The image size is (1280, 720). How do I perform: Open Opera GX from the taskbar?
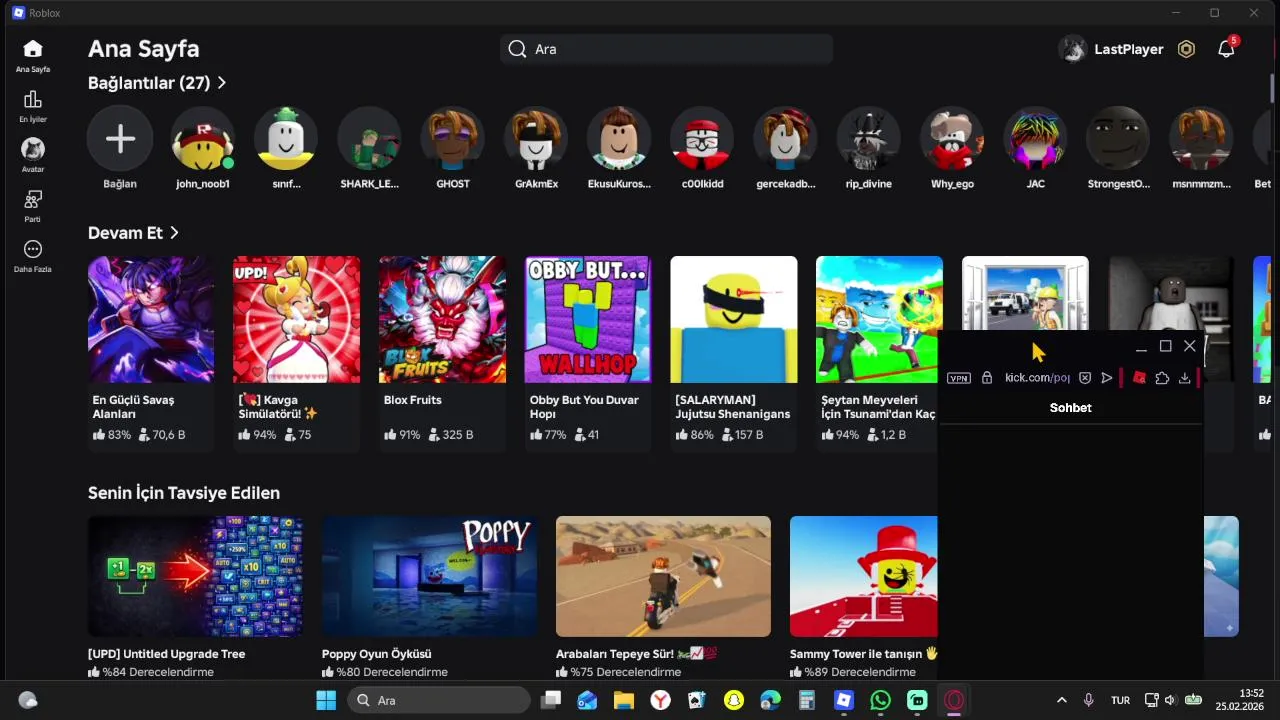coord(954,700)
